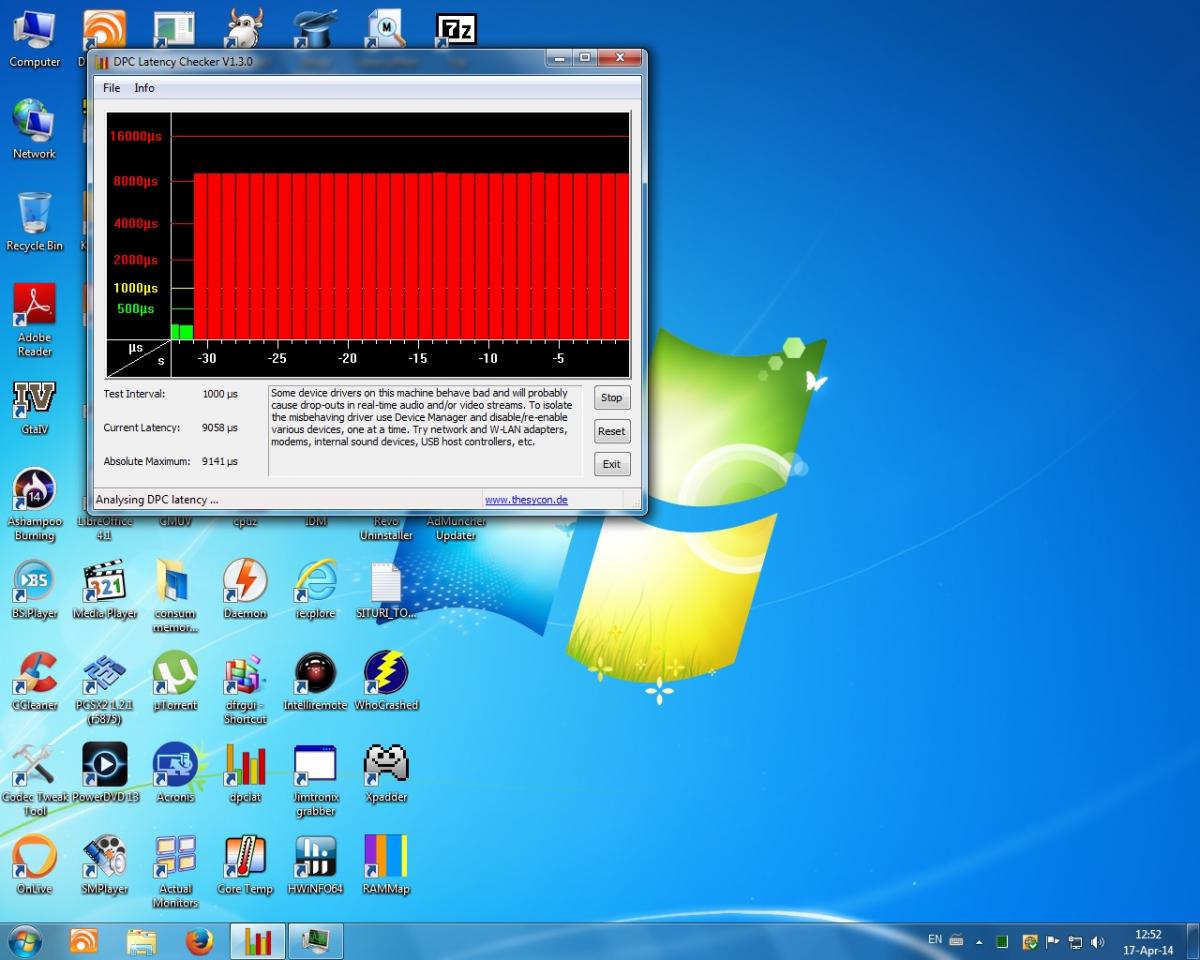Open the File menu
Image resolution: width=1200 pixels, height=960 pixels.
pyautogui.click(x=111, y=88)
